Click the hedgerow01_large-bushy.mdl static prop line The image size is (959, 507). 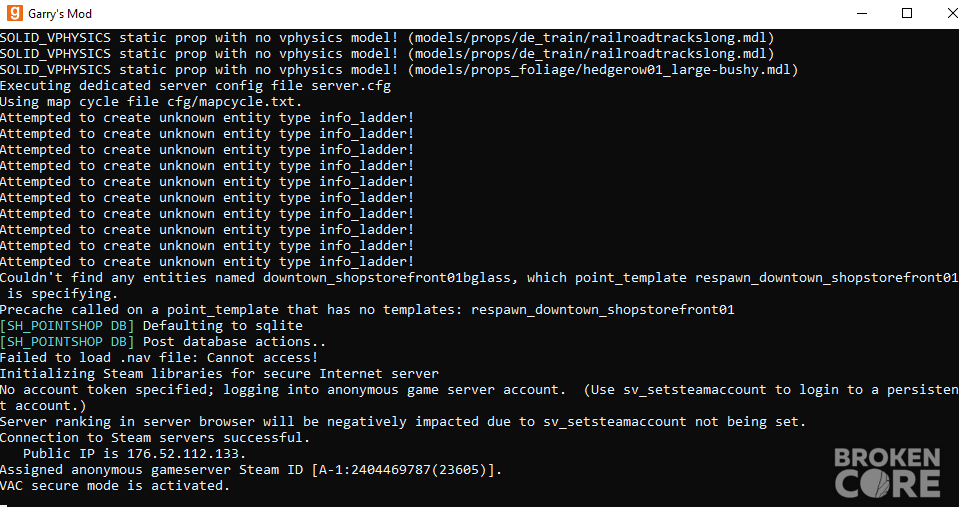399,70
